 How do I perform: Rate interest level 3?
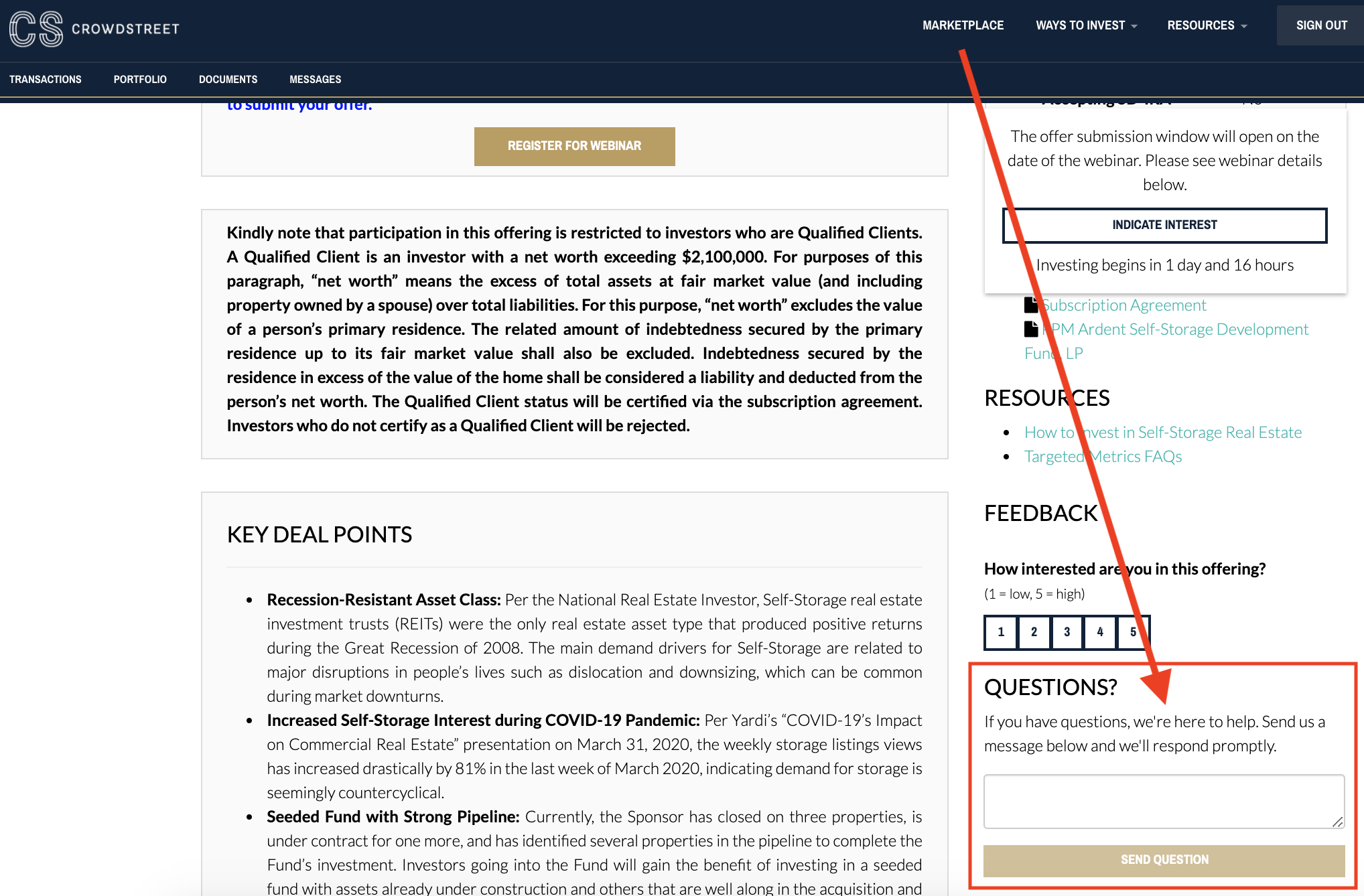1067,632
